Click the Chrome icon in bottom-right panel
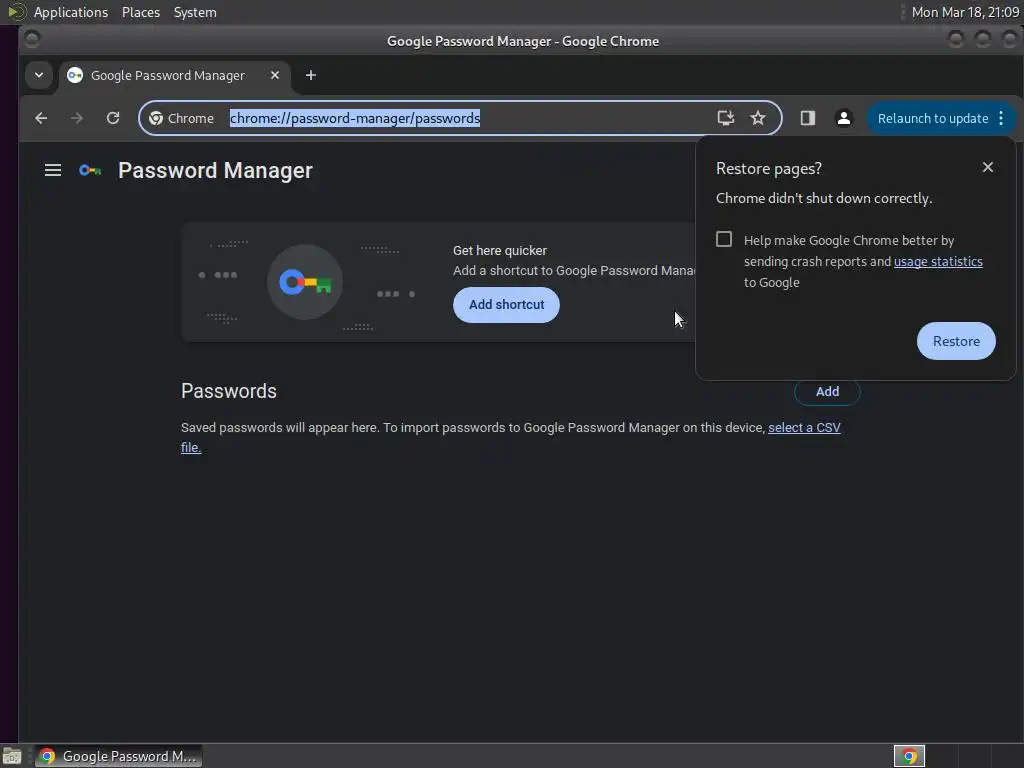 pyautogui.click(x=909, y=756)
